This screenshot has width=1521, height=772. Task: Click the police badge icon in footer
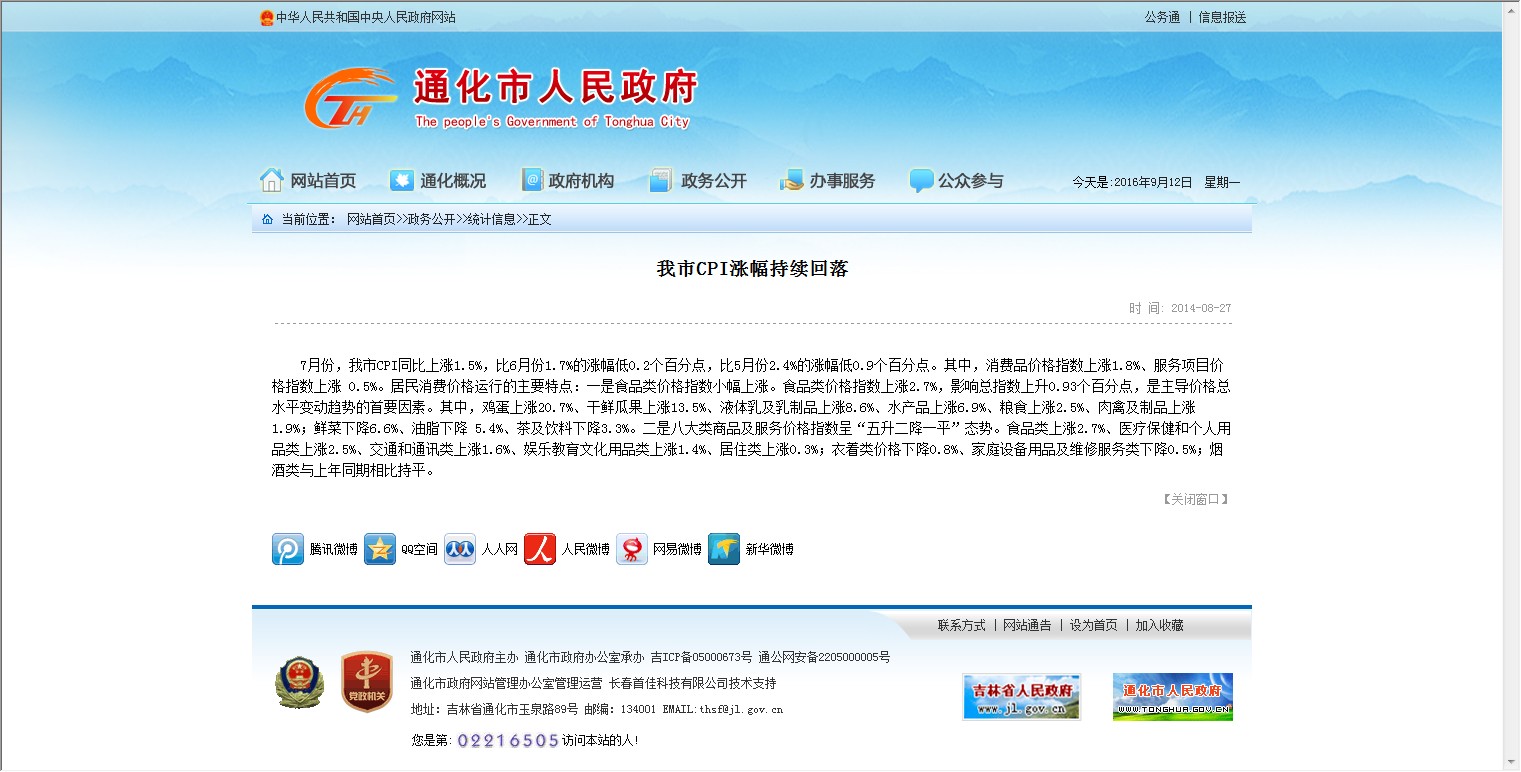click(299, 682)
